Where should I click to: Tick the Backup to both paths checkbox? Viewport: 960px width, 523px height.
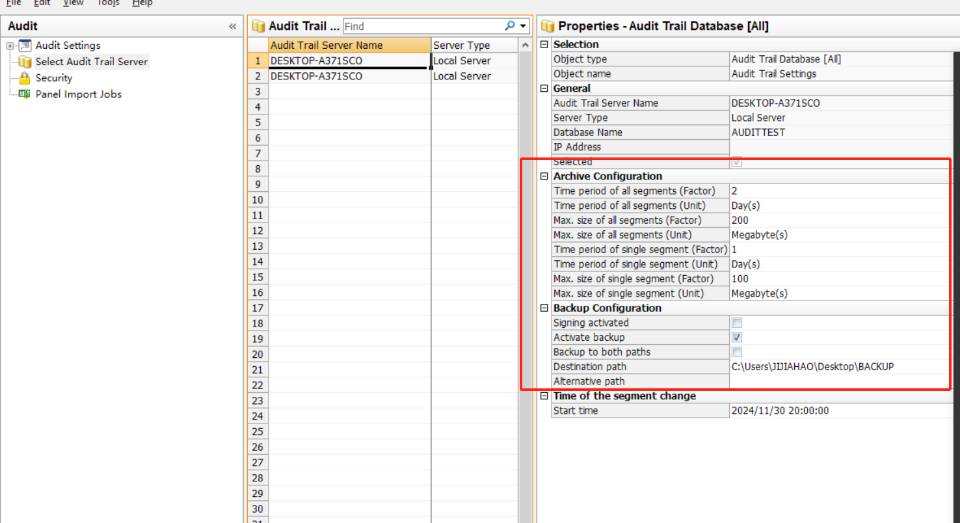(x=737, y=352)
